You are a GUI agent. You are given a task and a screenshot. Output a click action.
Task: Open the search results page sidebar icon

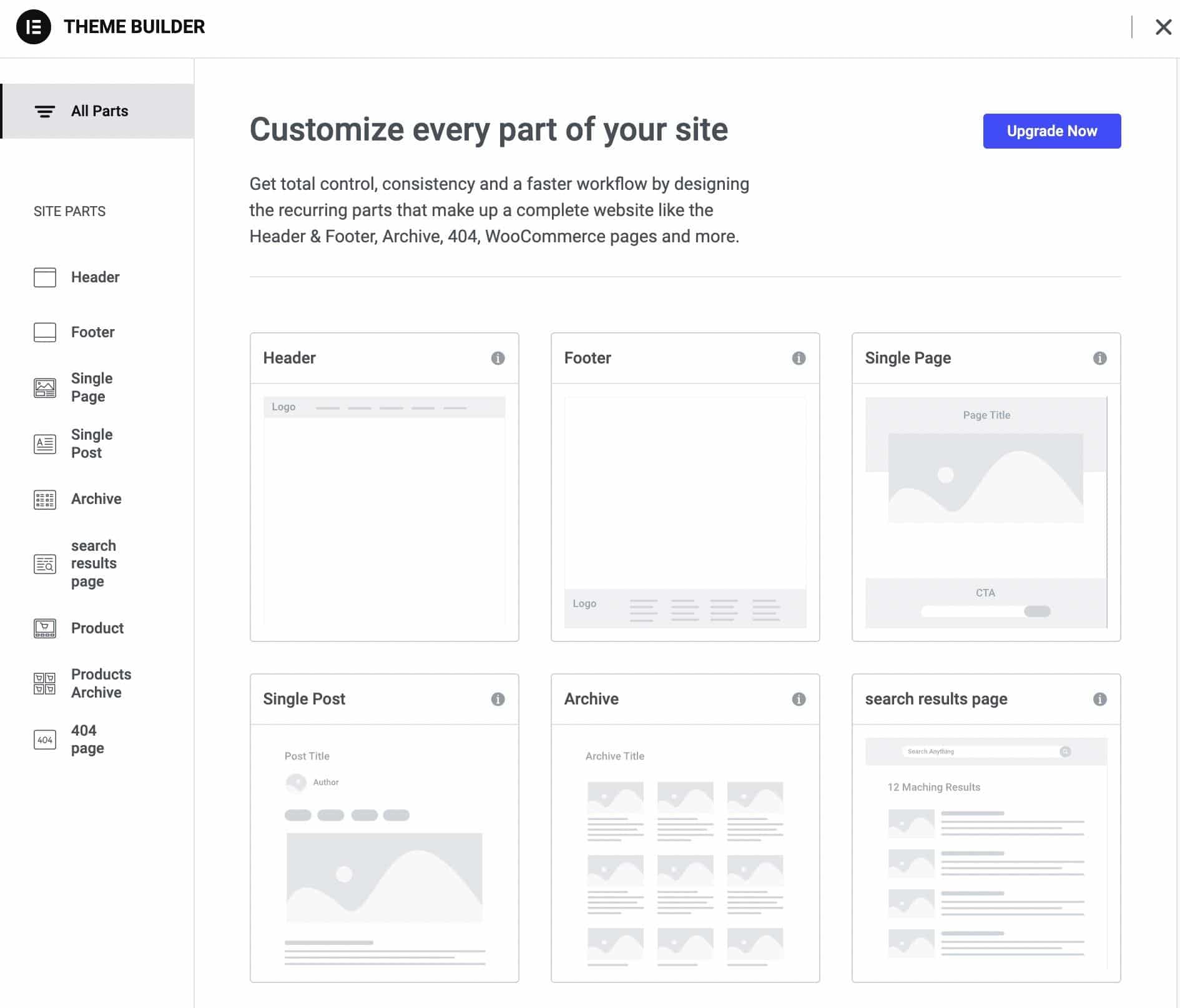pos(44,563)
